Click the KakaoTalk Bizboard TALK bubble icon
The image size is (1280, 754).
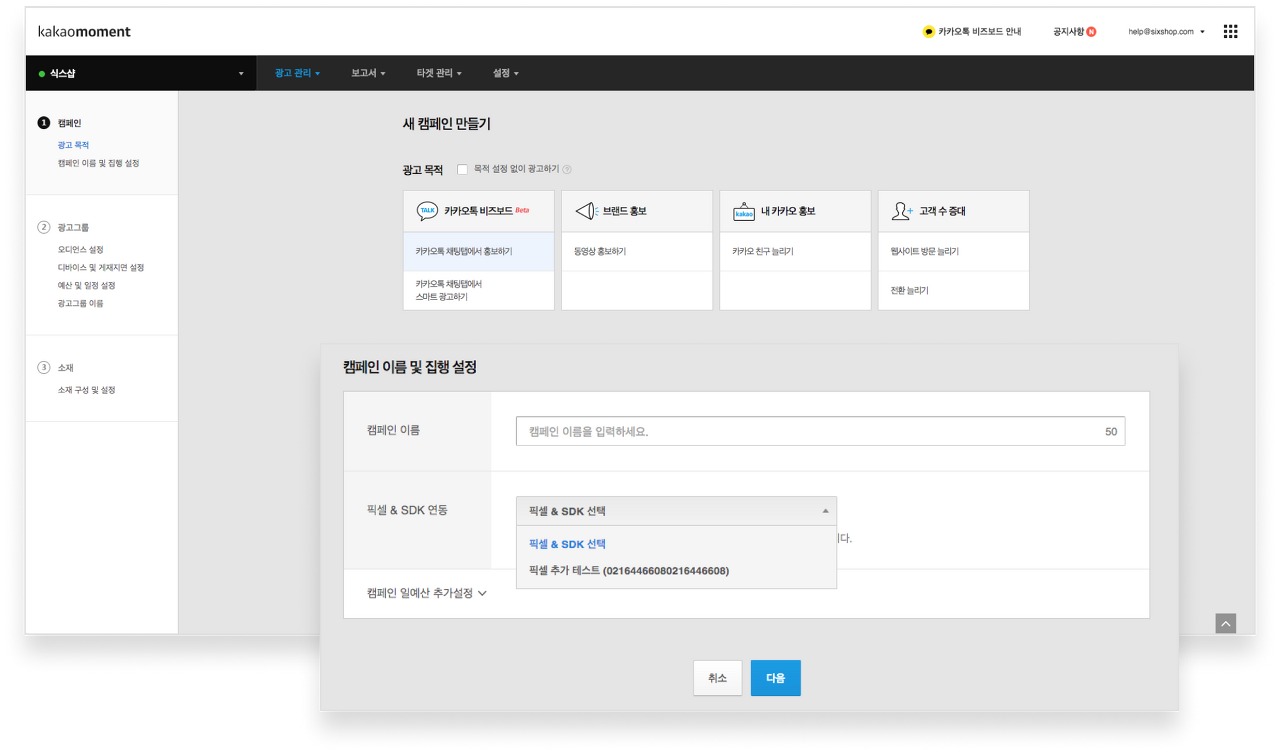427,211
